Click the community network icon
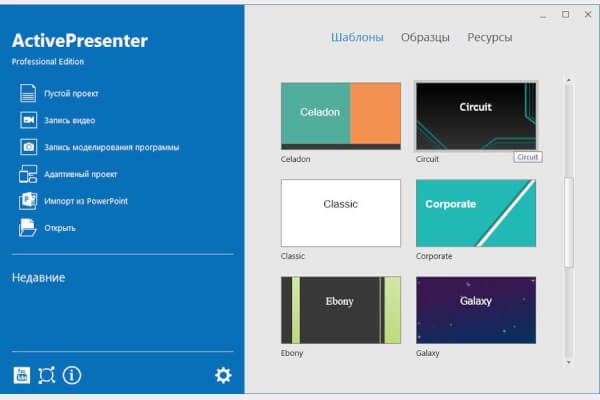This screenshot has height=400, width=600. pyautogui.click(x=46, y=375)
